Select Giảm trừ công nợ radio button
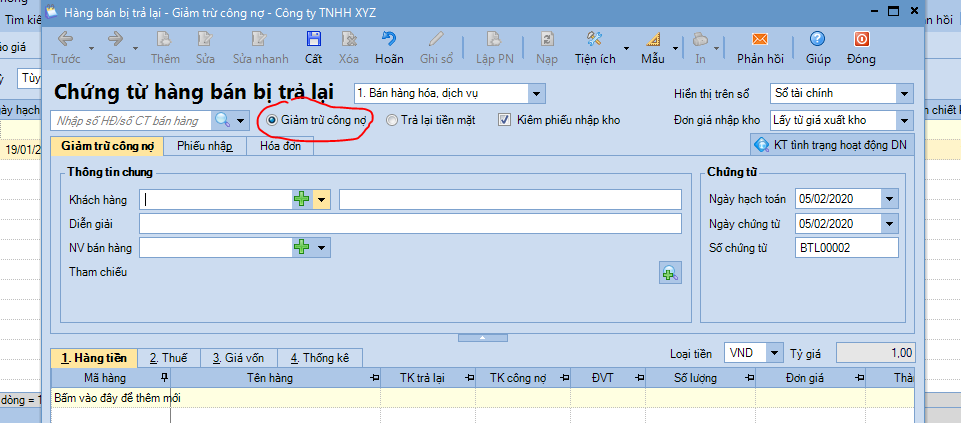Viewport: 961px width, 423px height. [273, 120]
